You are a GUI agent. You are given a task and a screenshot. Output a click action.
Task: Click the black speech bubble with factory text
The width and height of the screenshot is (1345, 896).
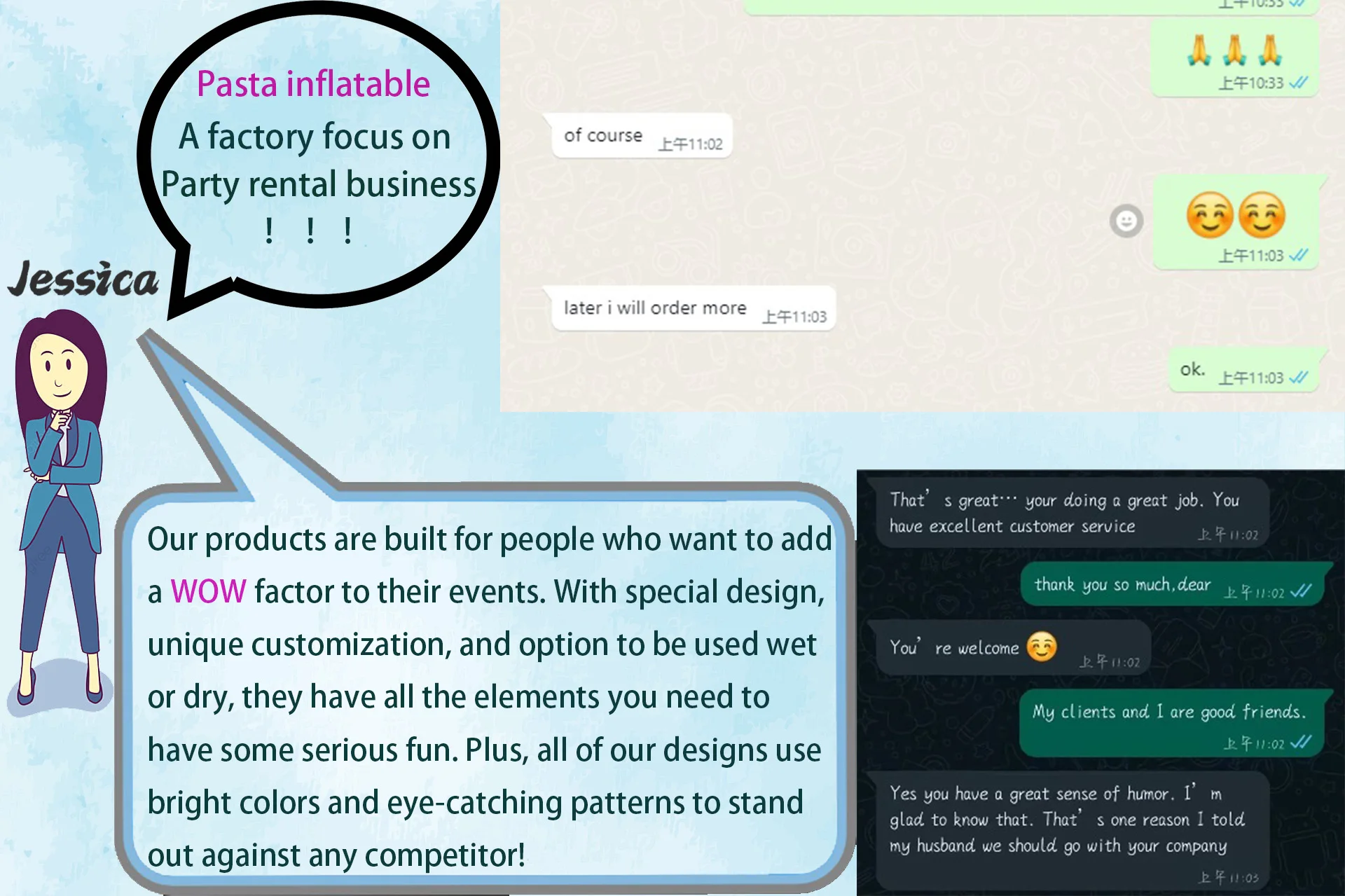(x=319, y=161)
